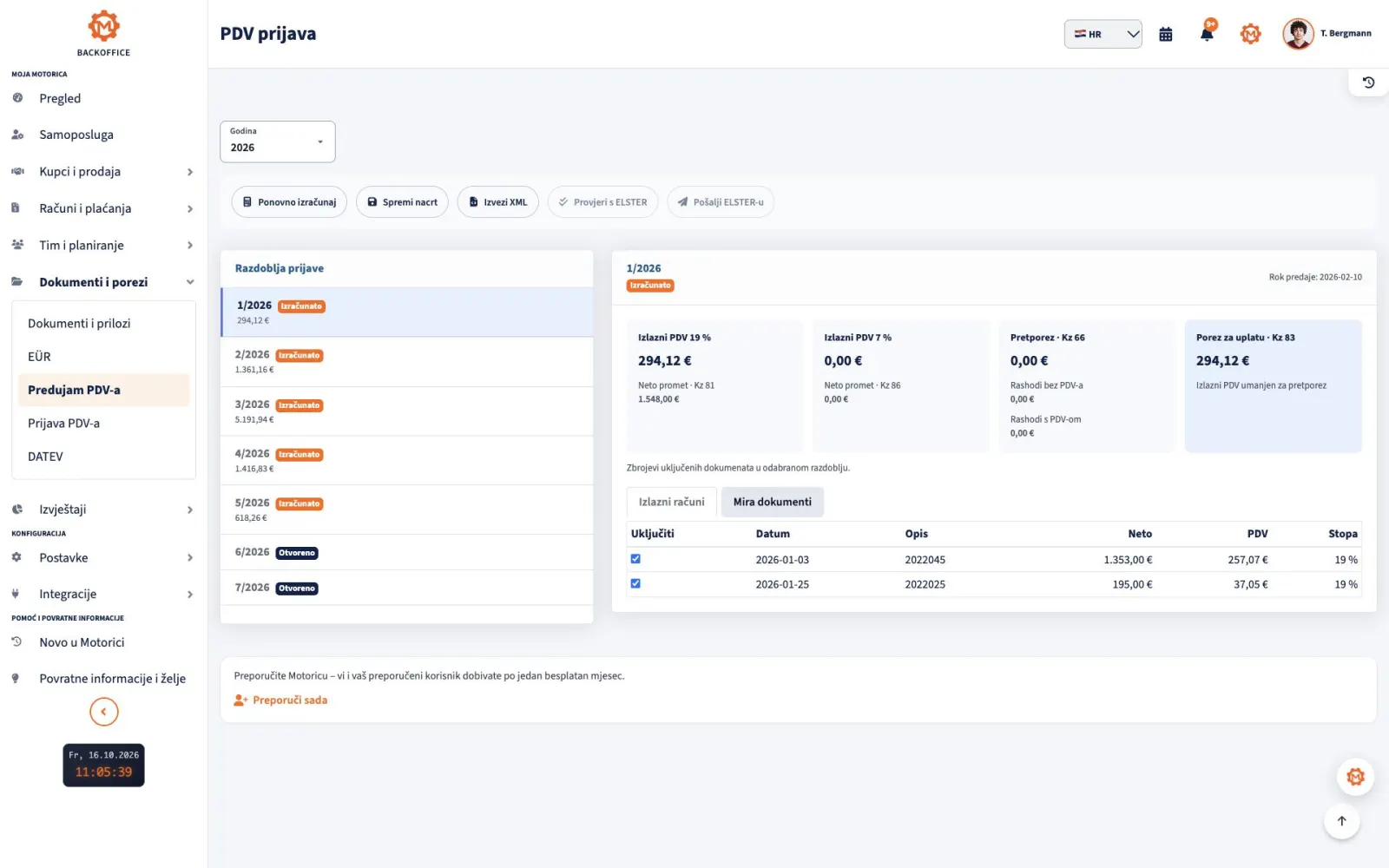Click the Izvezi XML button
1389x868 pixels.
click(497, 202)
